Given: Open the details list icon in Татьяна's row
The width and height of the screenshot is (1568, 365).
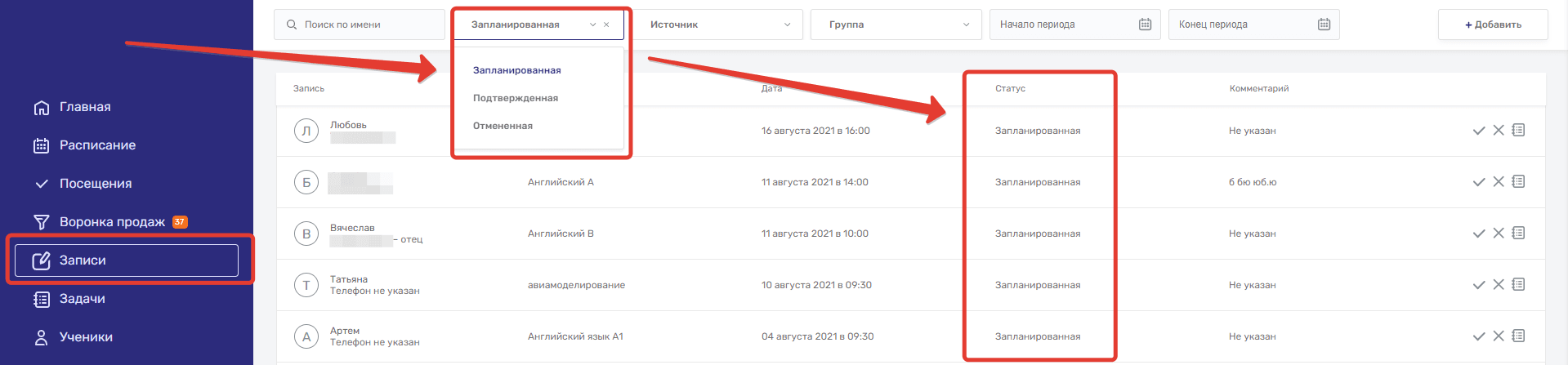Looking at the screenshot, I should pyautogui.click(x=1518, y=285).
